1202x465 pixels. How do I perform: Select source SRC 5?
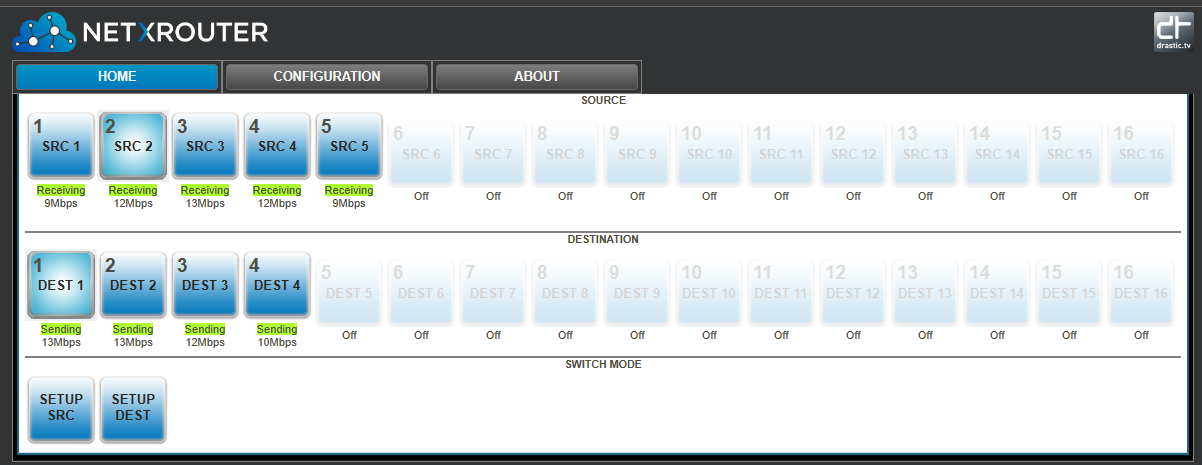pyautogui.click(x=349, y=146)
